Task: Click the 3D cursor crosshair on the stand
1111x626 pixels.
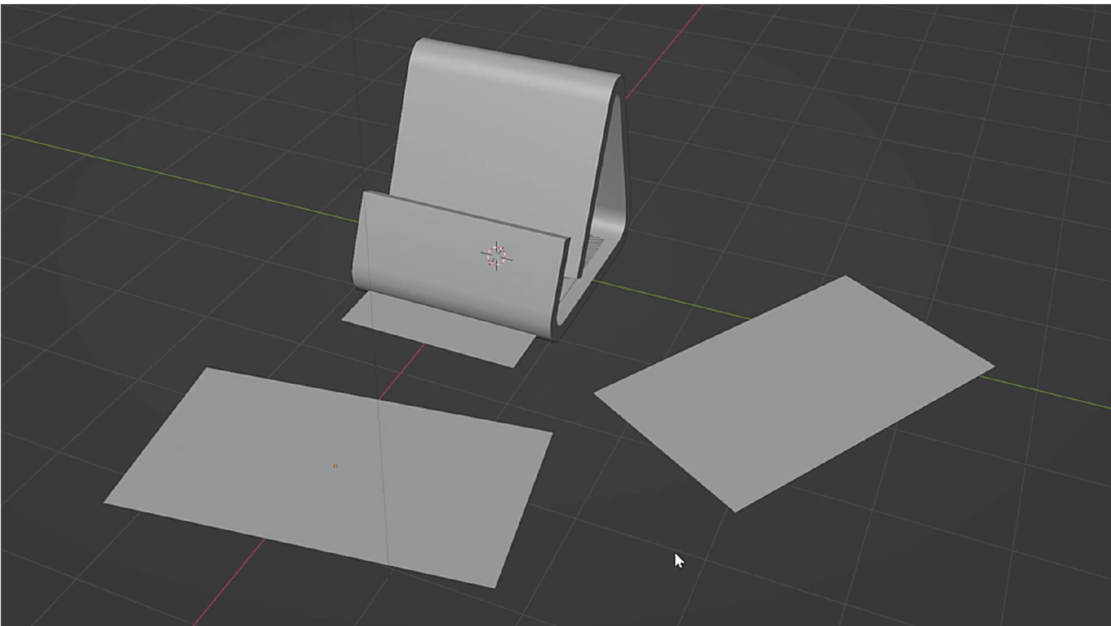Action: [497, 255]
